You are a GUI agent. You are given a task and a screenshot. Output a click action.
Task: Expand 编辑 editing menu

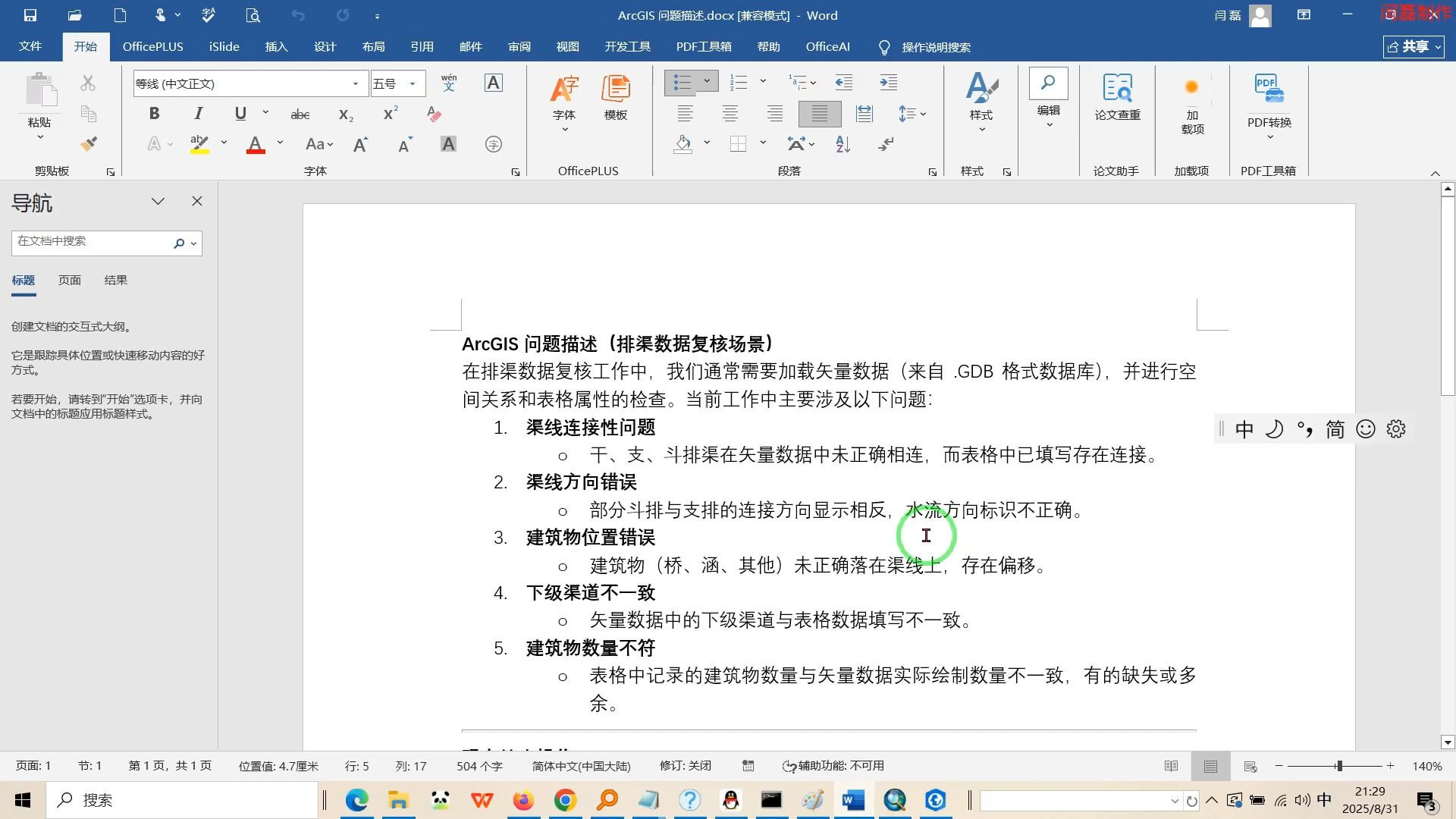[x=1048, y=99]
